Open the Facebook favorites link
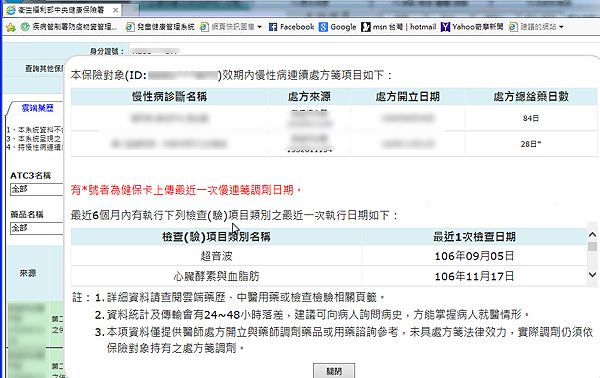The image size is (600, 378). tap(292, 27)
